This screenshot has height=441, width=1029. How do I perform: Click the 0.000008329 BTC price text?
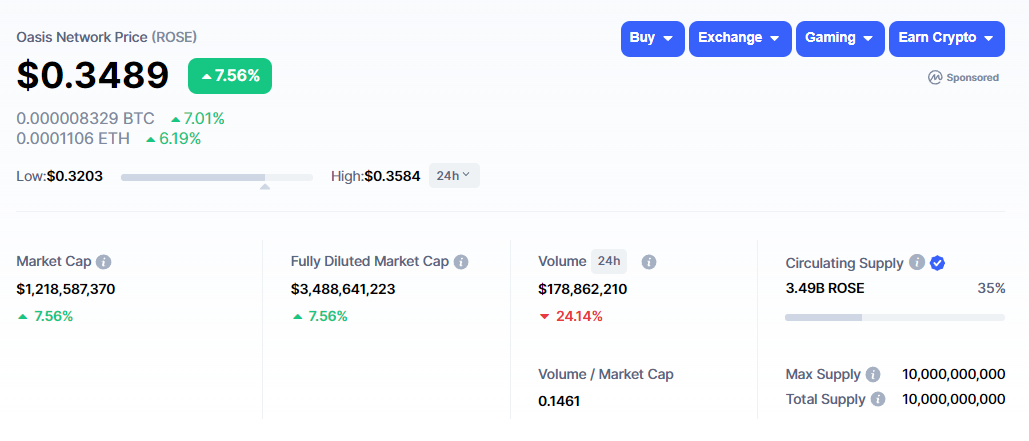point(85,119)
